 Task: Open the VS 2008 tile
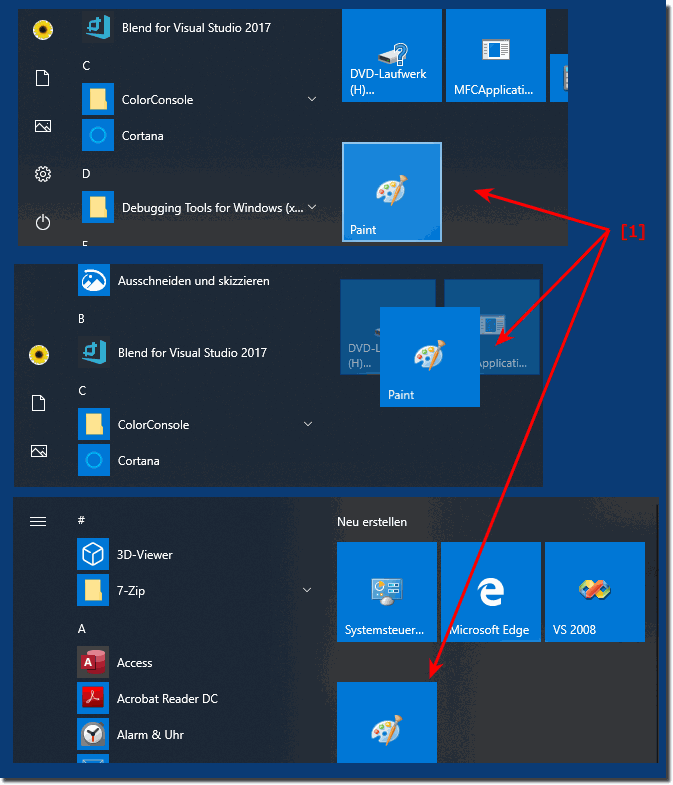click(595, 592)
